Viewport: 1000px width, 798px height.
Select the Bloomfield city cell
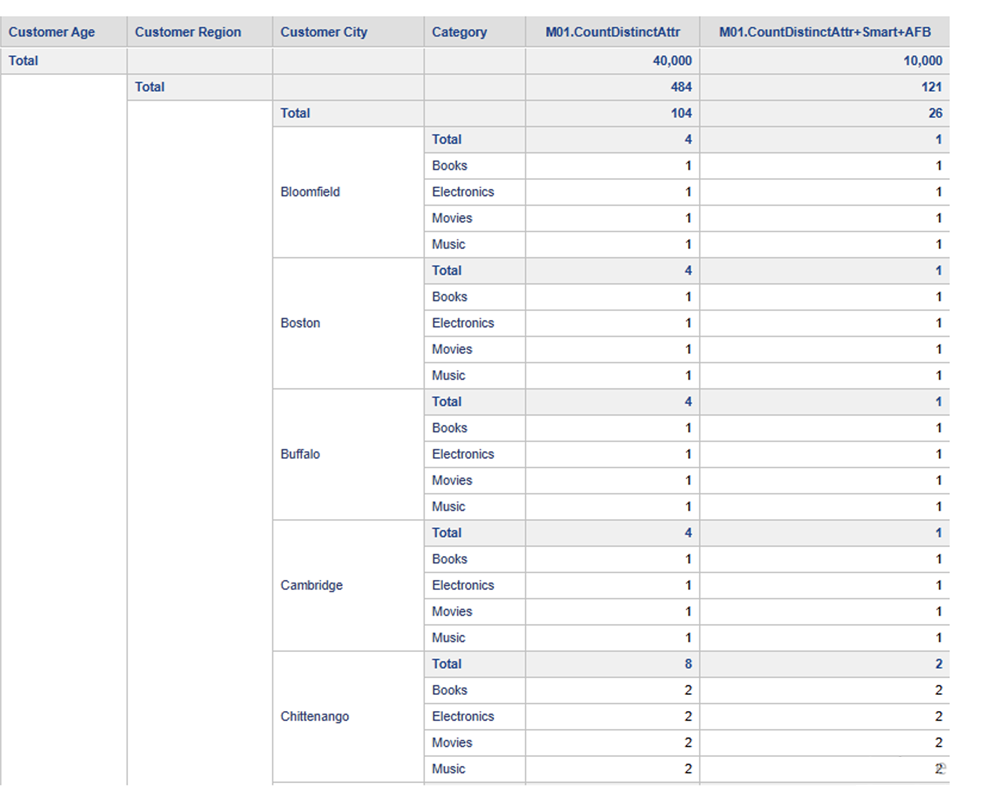[x=310, y=192]
